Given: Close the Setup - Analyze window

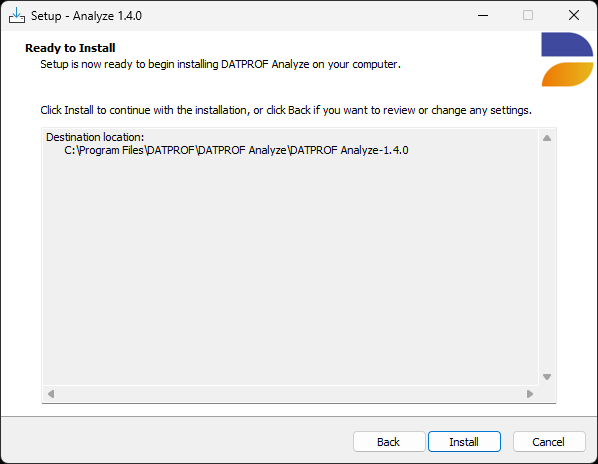Looking at the screenshot, I should point(574,16).
